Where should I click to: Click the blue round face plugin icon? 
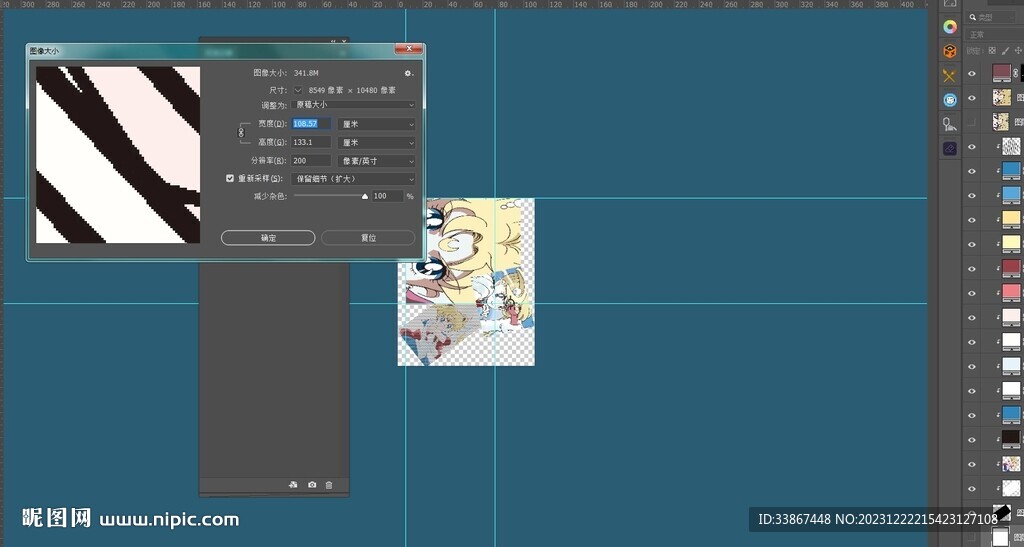pos(950,100)
